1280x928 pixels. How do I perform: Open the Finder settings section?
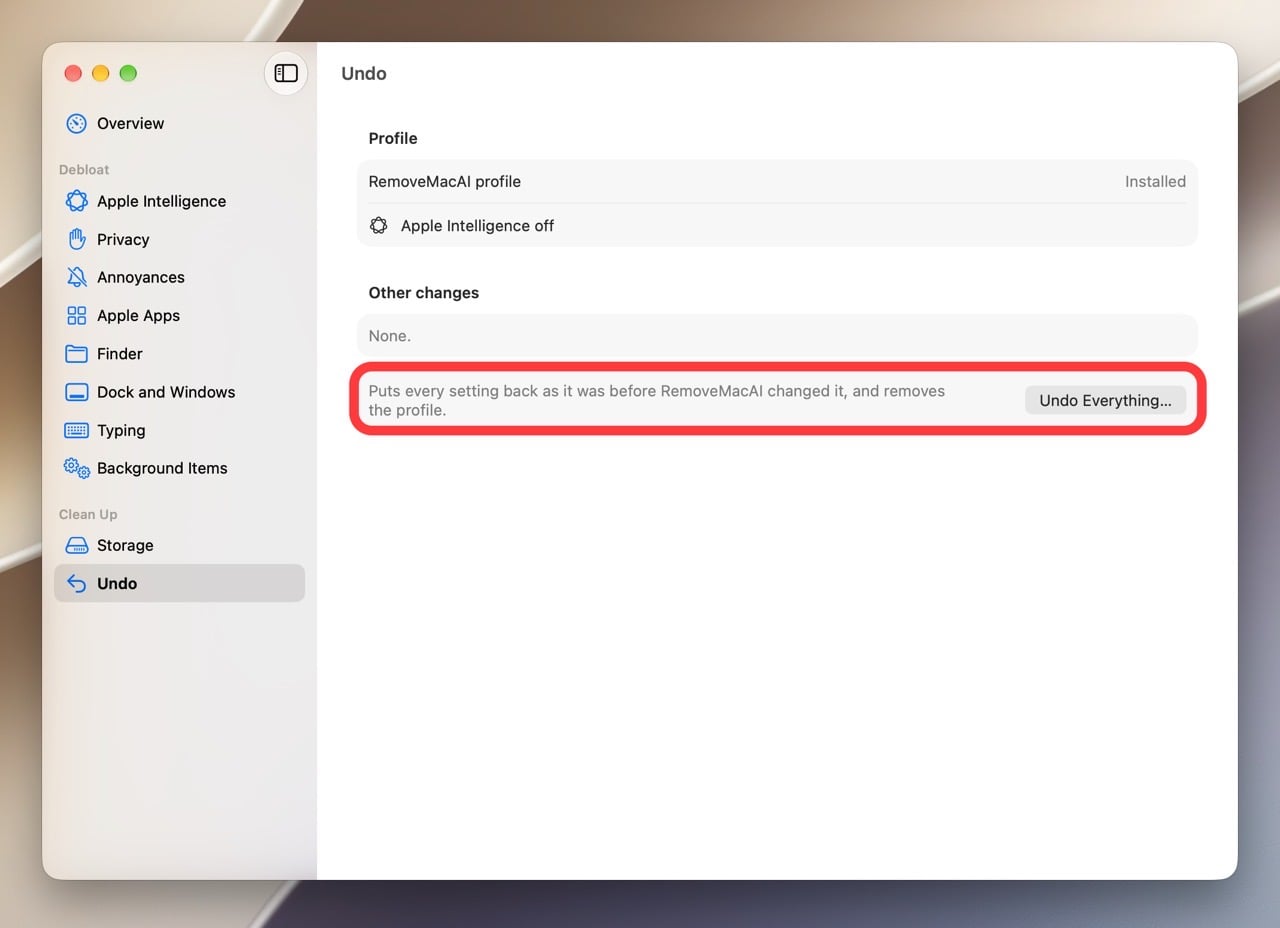[x=180, y=354]
